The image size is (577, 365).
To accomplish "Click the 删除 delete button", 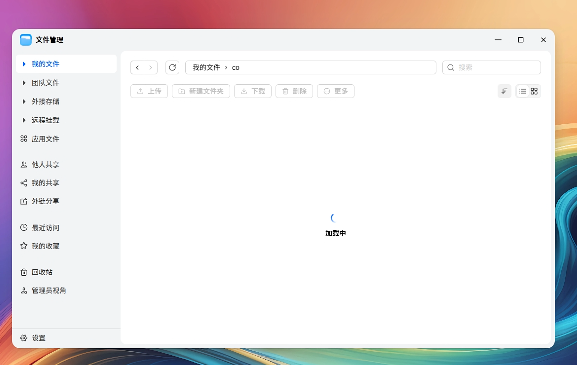I will 294,91.
